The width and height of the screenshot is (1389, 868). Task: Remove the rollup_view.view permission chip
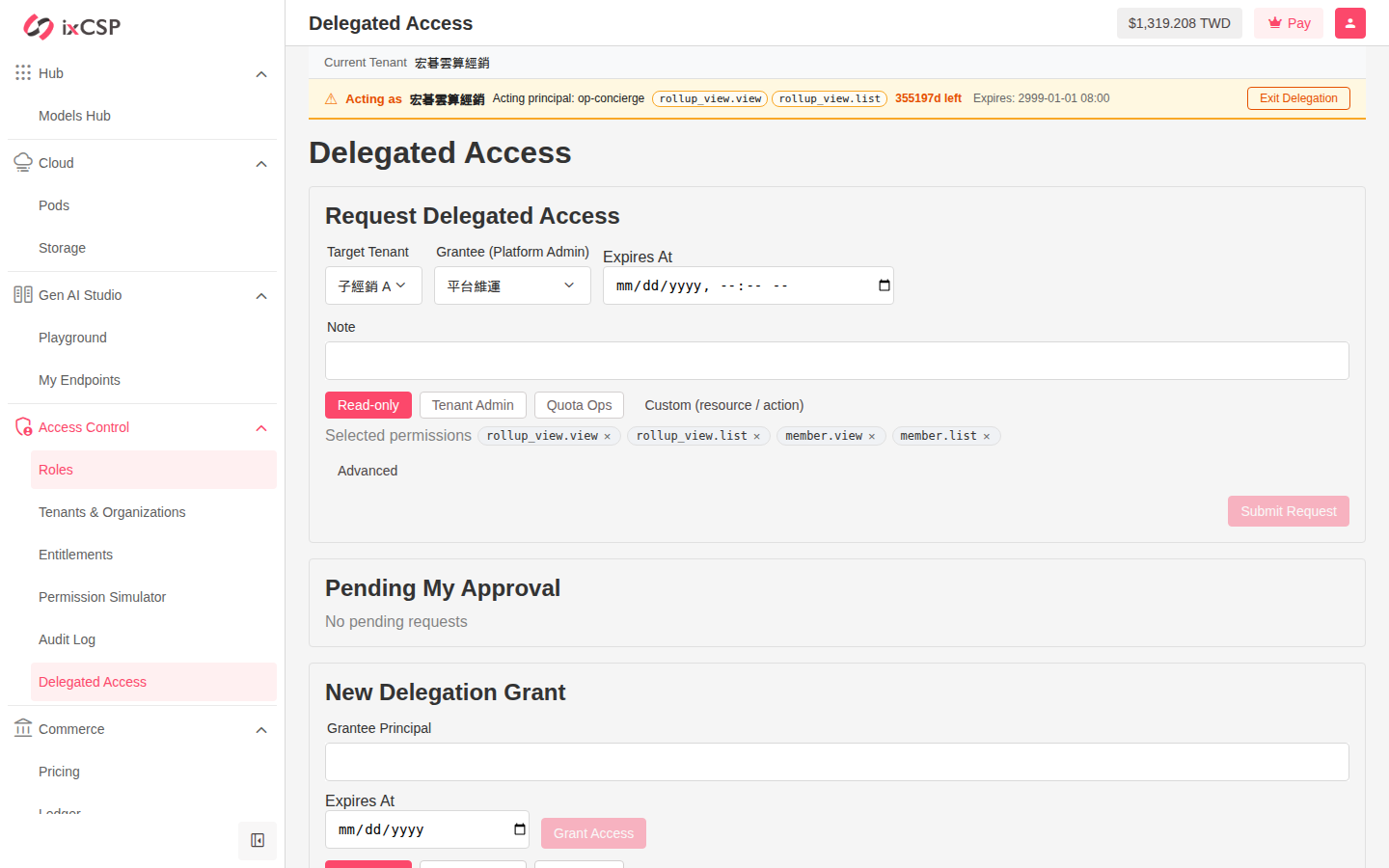coord(608,437)
